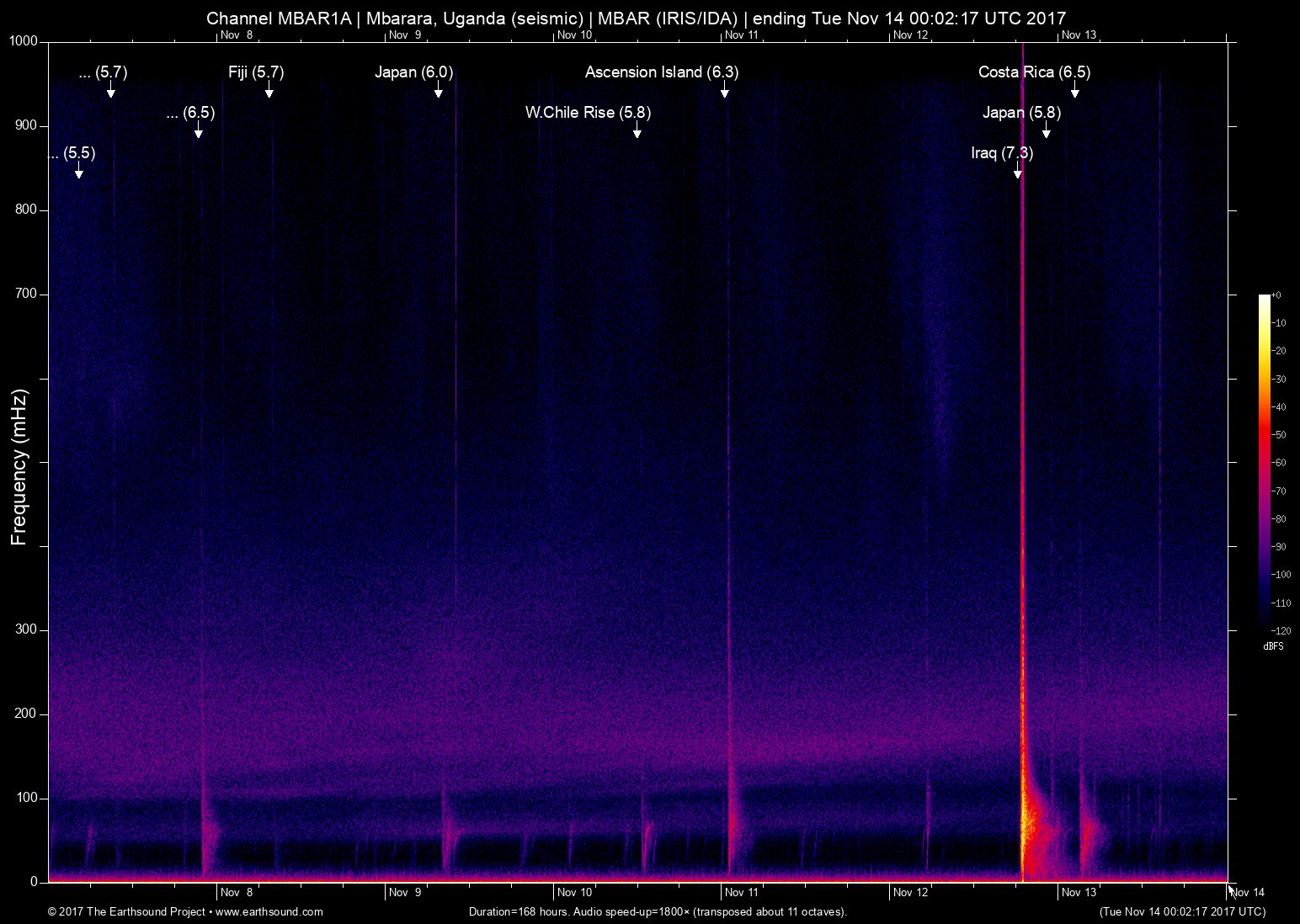Select the arrow beneath Fiji (5.7)

269,91
